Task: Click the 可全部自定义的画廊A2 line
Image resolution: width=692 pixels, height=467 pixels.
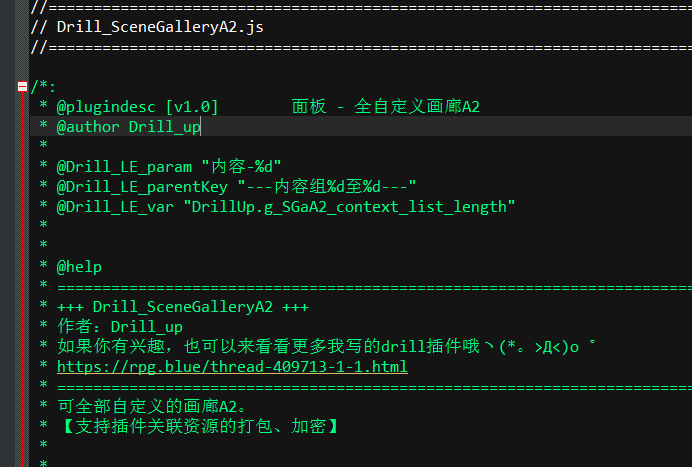Action: pos(152,406)
